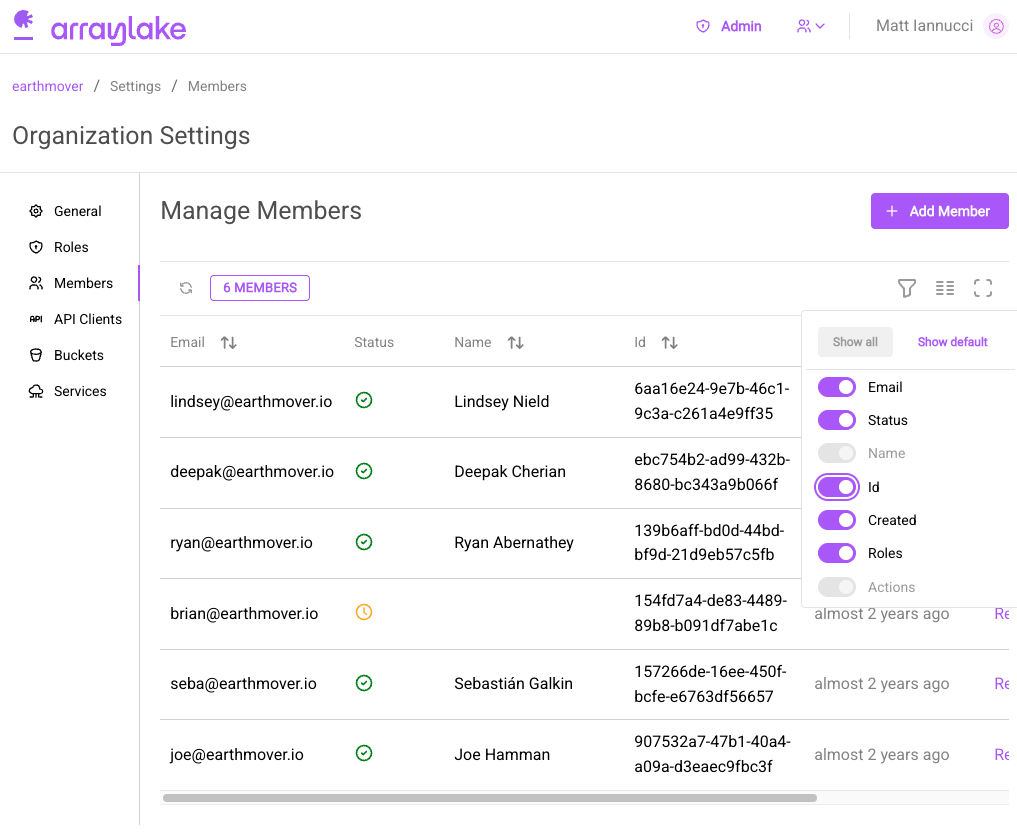Toggle the column visibility menu icon
Image resolution: width=1017 pixels, height=833 pixels.
[x=944, y=288]
